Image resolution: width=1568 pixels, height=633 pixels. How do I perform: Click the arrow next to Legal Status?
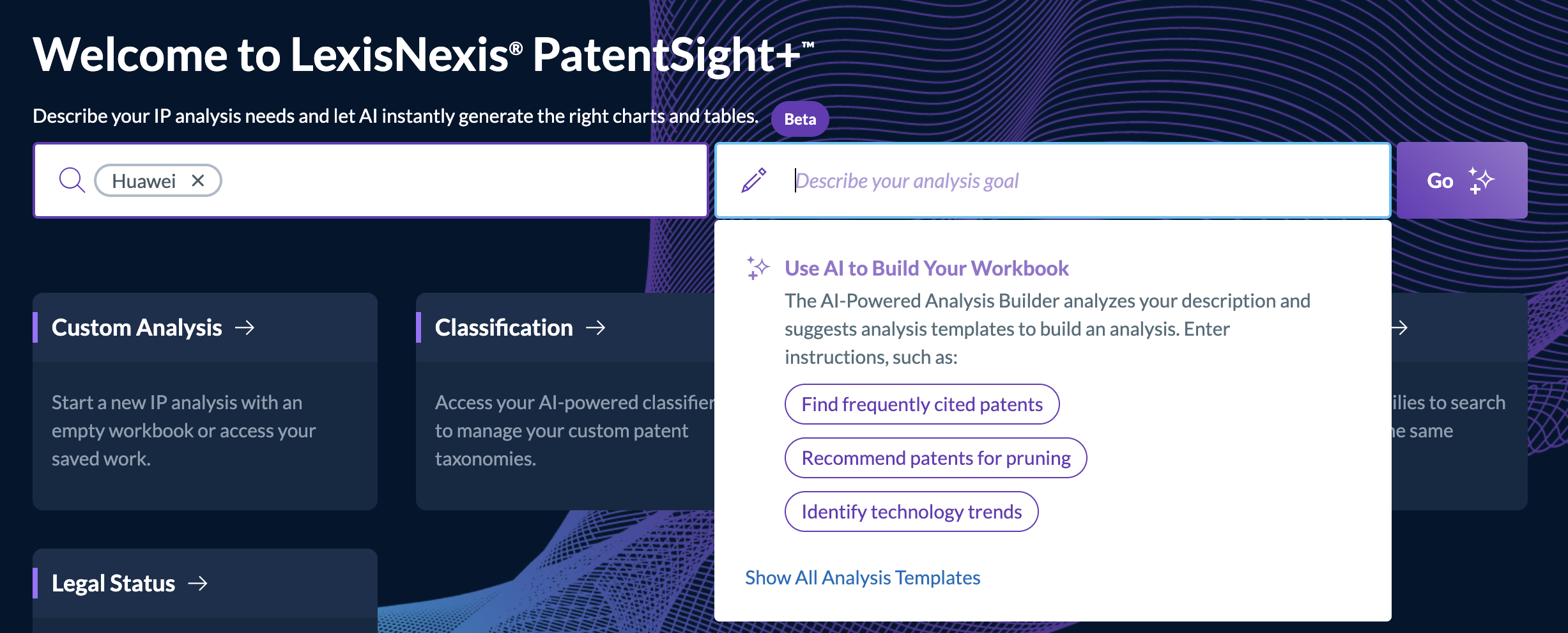198,583
